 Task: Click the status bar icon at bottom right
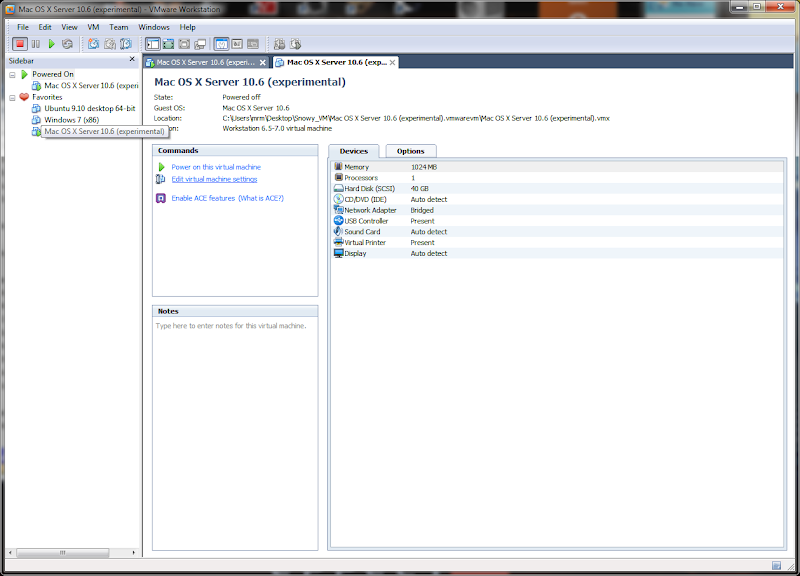776,565
